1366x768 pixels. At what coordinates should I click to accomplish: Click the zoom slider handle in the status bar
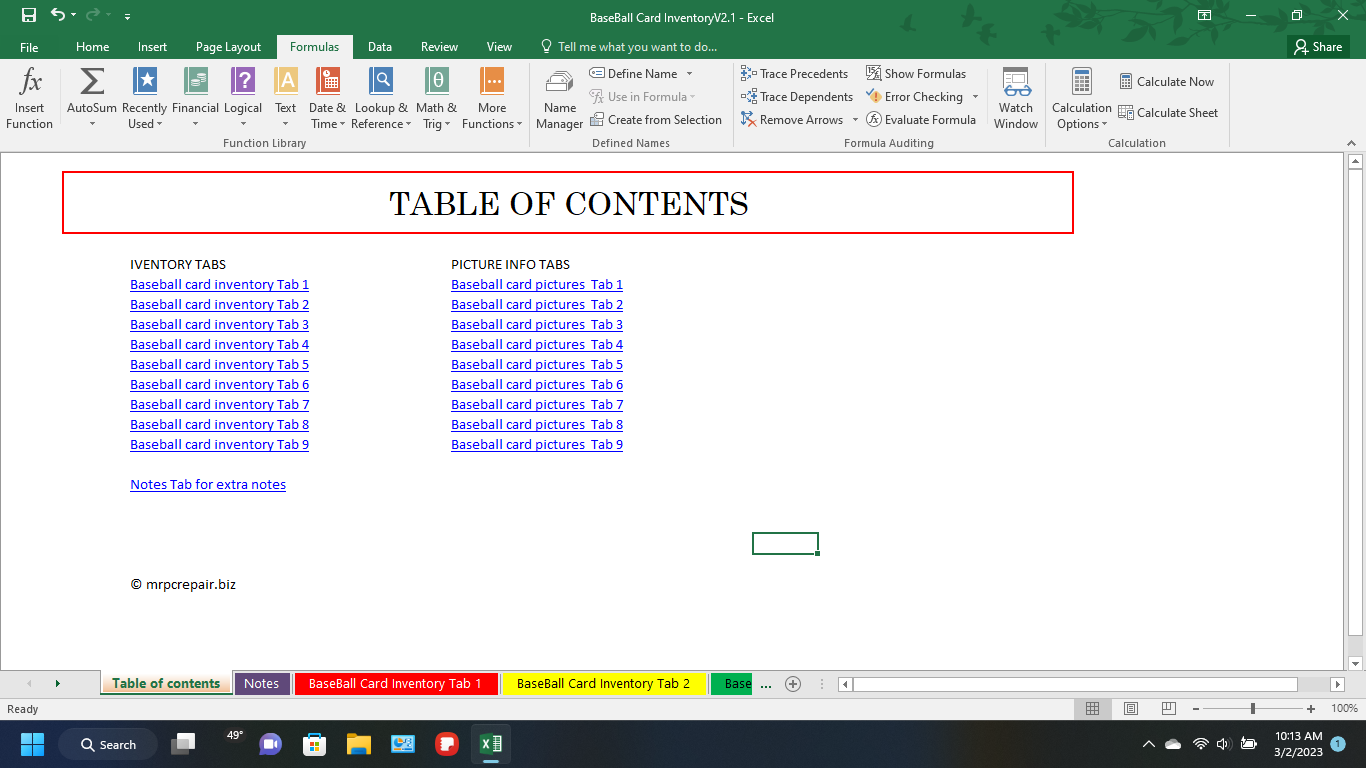pos(1253,709)
